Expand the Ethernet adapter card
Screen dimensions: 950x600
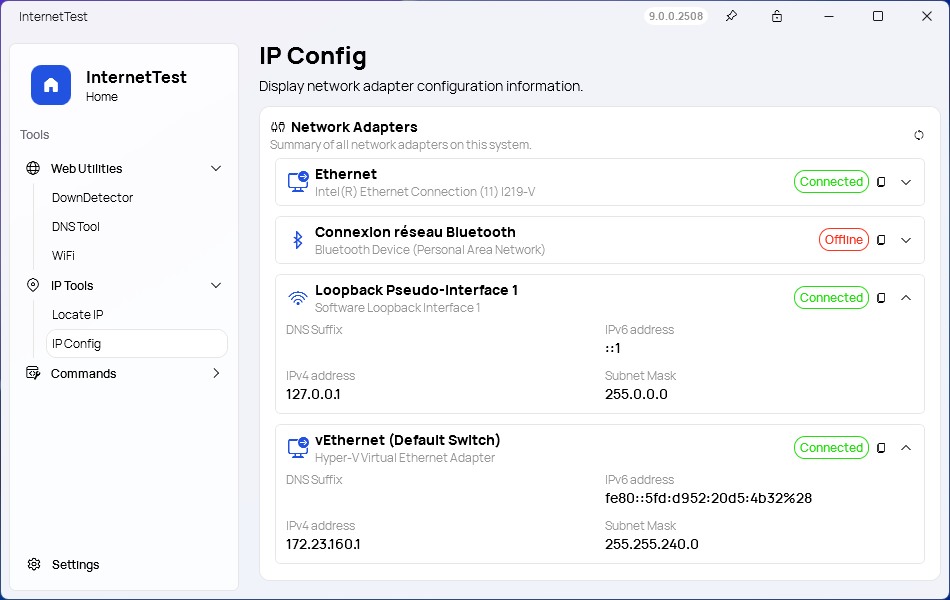click(x=906, y=182)
